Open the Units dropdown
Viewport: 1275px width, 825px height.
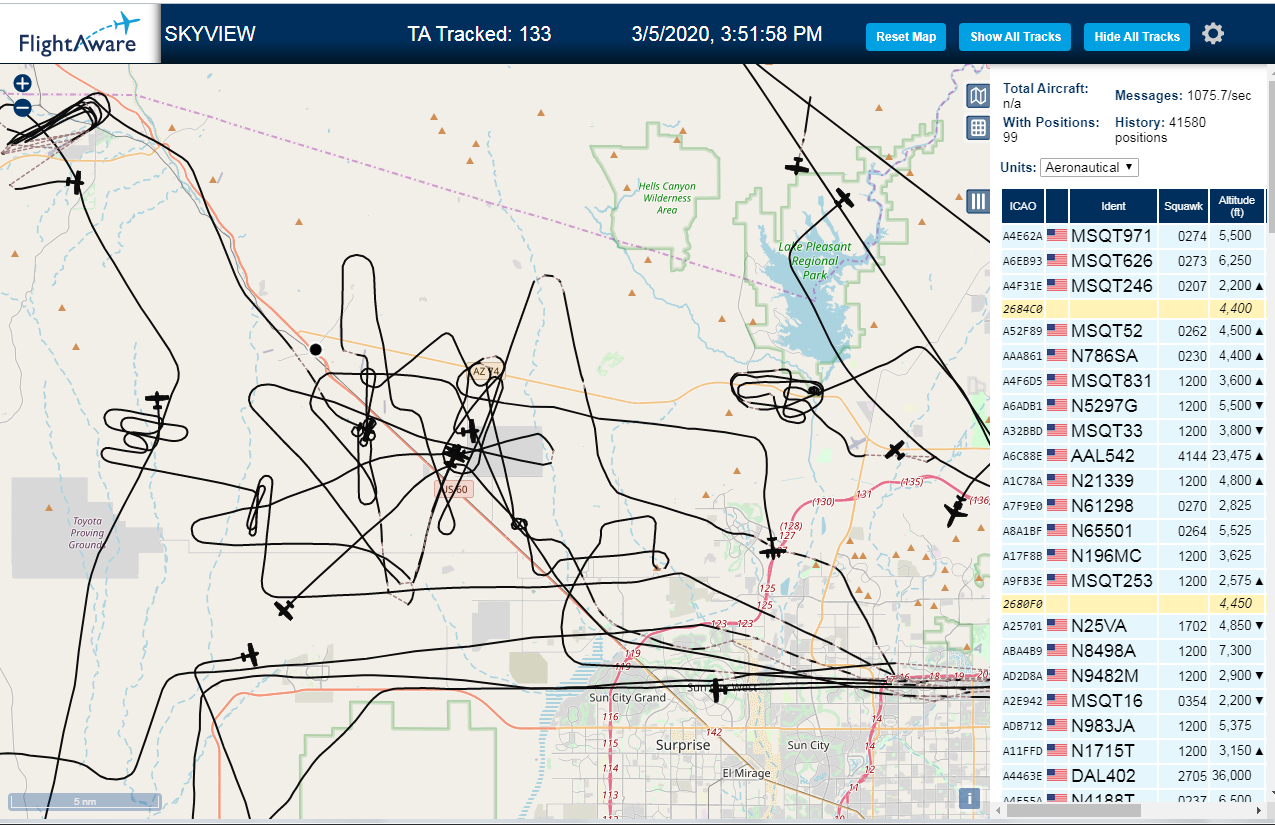tap(1089, 167)
